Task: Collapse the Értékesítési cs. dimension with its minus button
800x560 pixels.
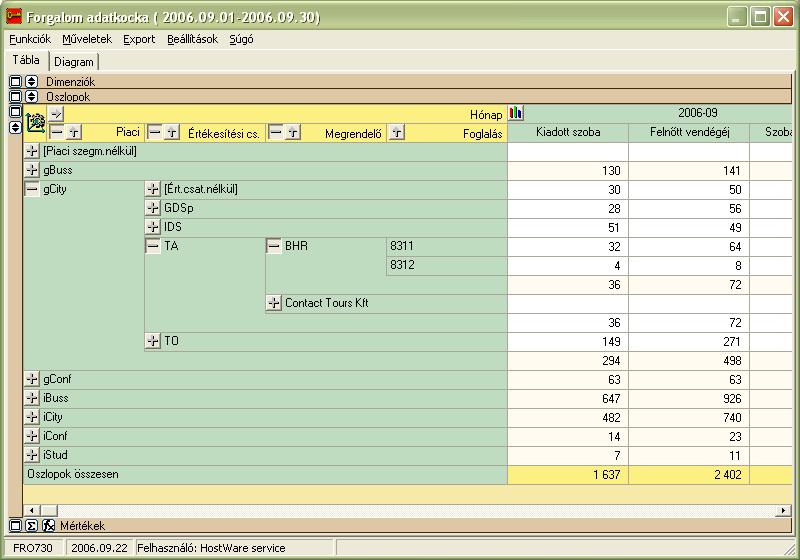Action: pyautogui.click(x=155, y=133)
